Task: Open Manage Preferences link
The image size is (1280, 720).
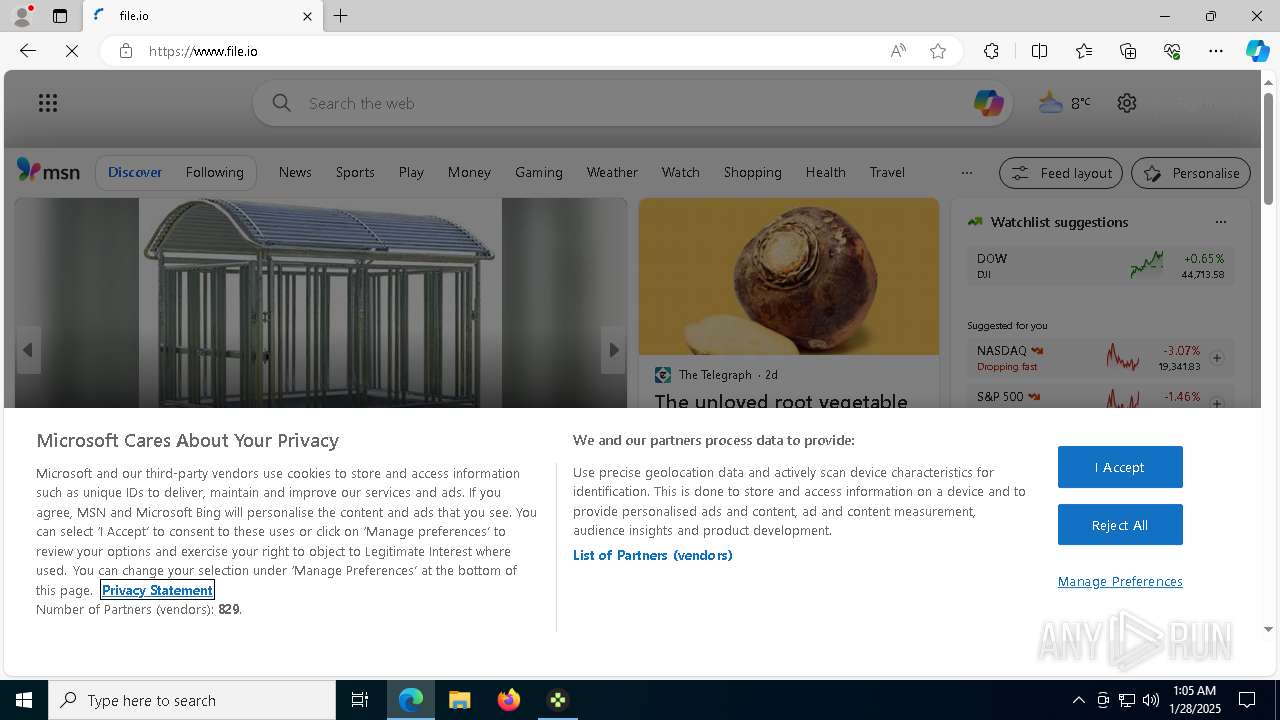Action: [x=1120, y=581]
